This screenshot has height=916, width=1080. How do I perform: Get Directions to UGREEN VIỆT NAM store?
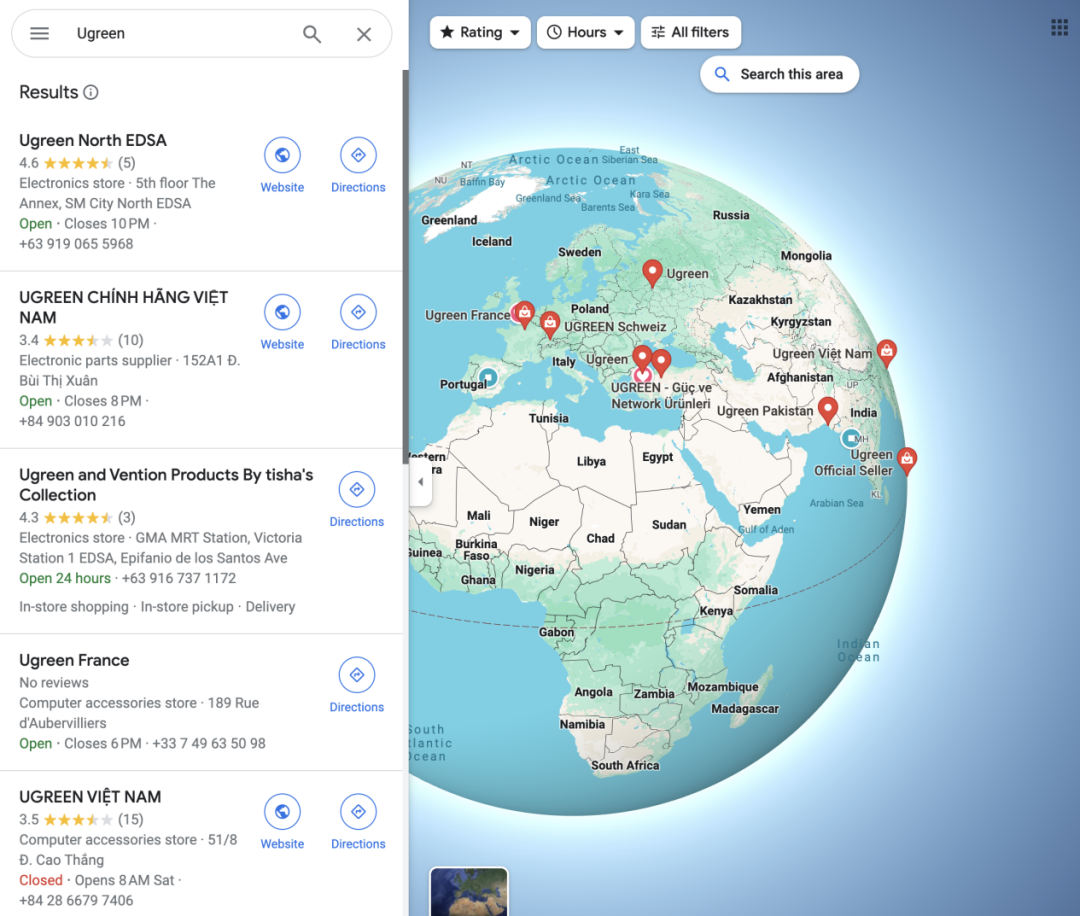tap(358, 822)
